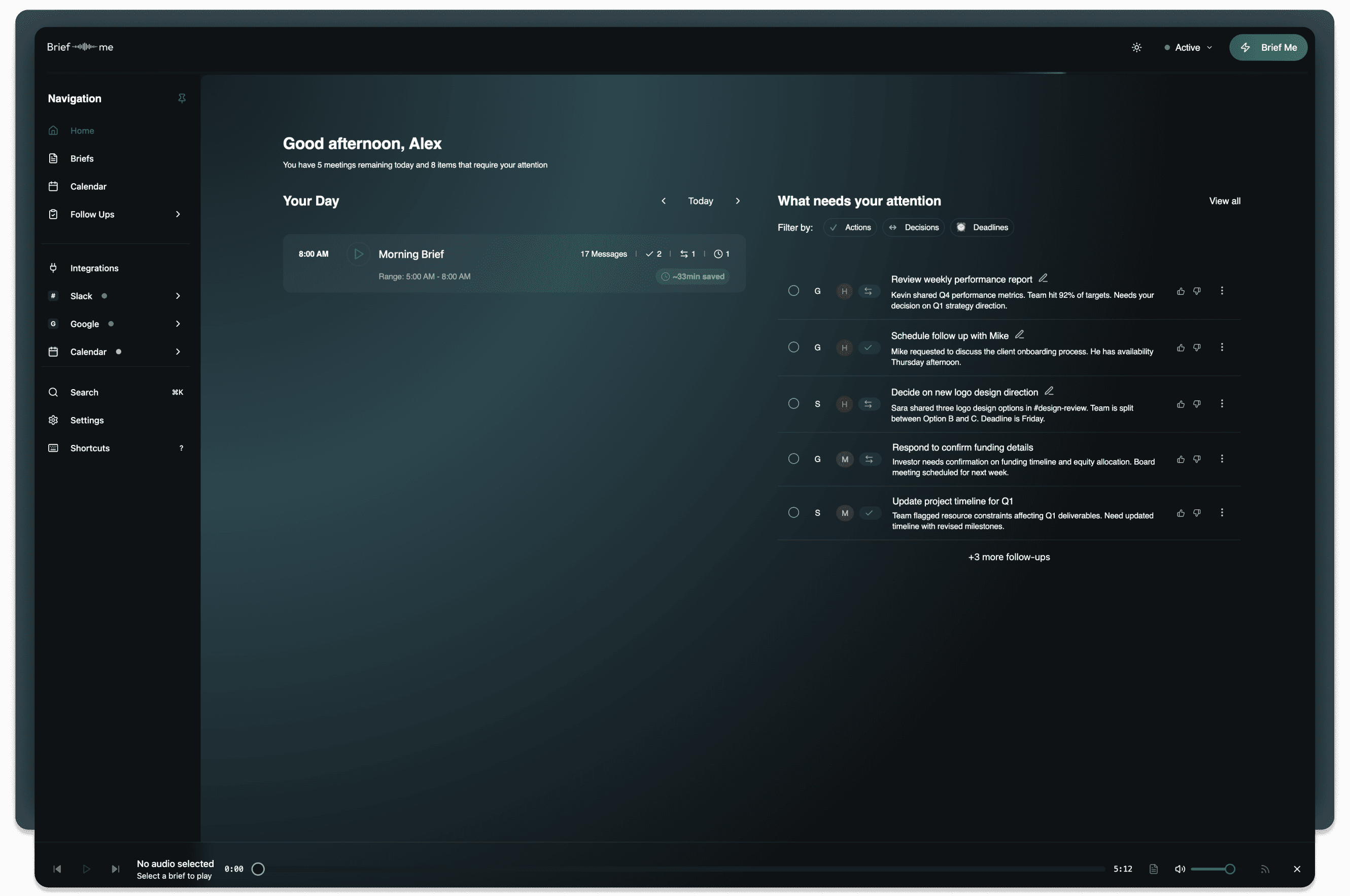Check off 'Update project timeline for Q1'
The height and width of the screenshot is (896, 1350).
[x=793, y=512]
